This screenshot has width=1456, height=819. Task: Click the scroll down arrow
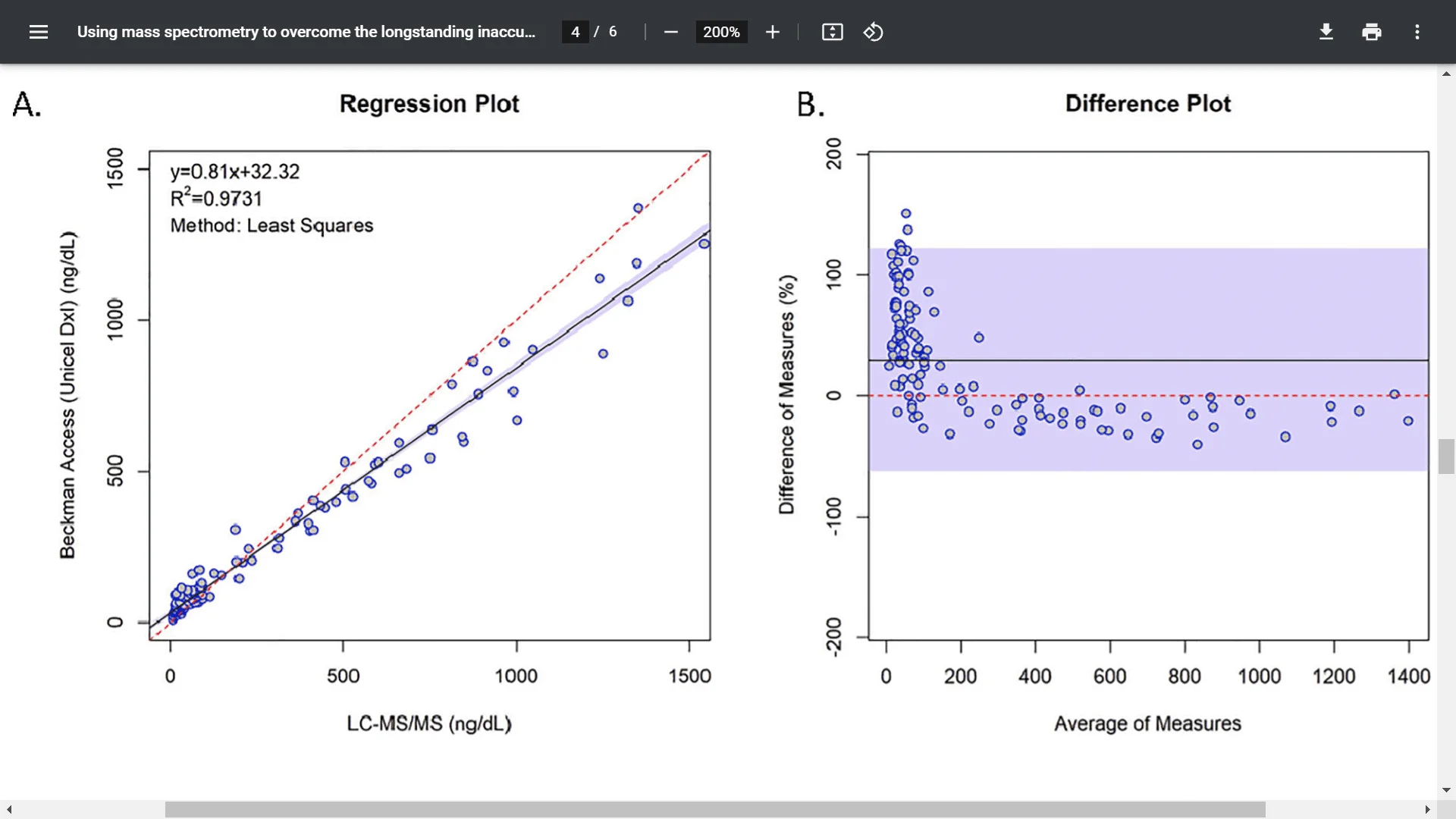[x=1446, y=790]
